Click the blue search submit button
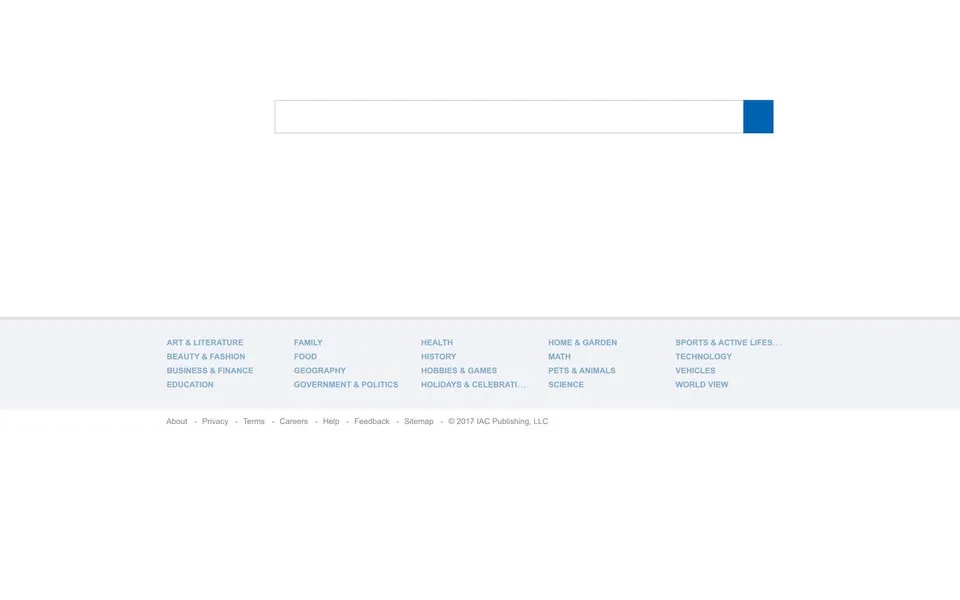960x600 pixels. pos(758,116)
